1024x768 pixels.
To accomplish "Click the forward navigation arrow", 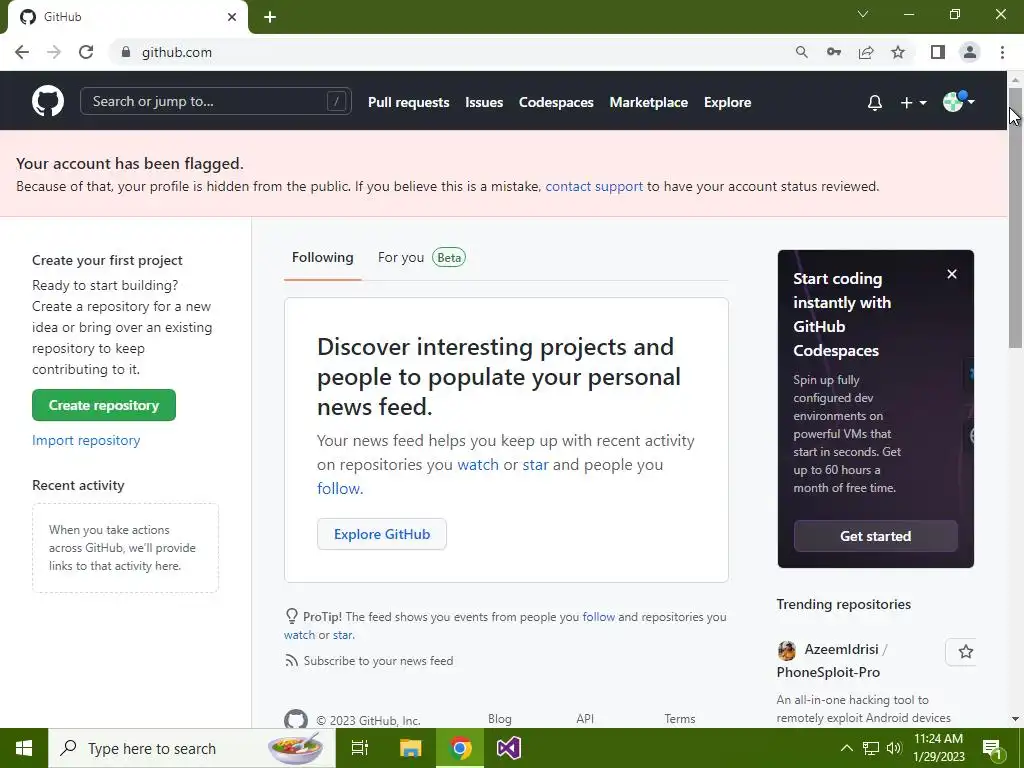I will click(54, 52).
